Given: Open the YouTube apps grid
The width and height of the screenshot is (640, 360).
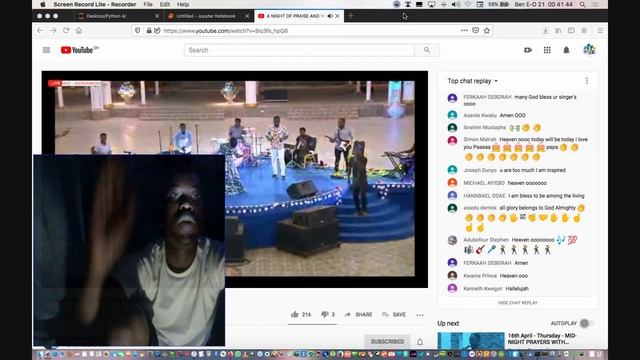Looking at the screenshot, I should pyautogui.click(x=547, y=50).
